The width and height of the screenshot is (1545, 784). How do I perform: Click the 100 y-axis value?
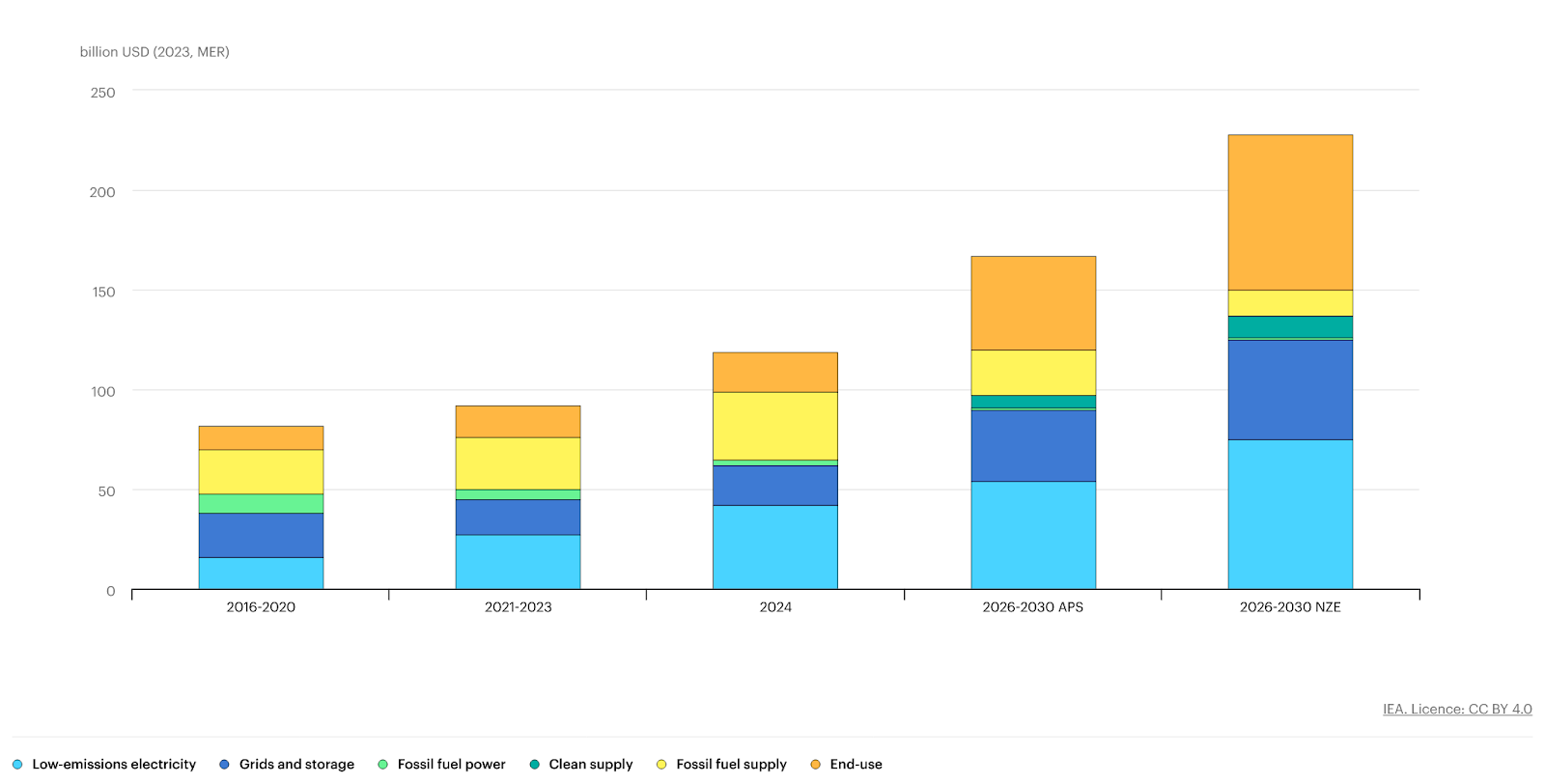[x=103, y=391]
